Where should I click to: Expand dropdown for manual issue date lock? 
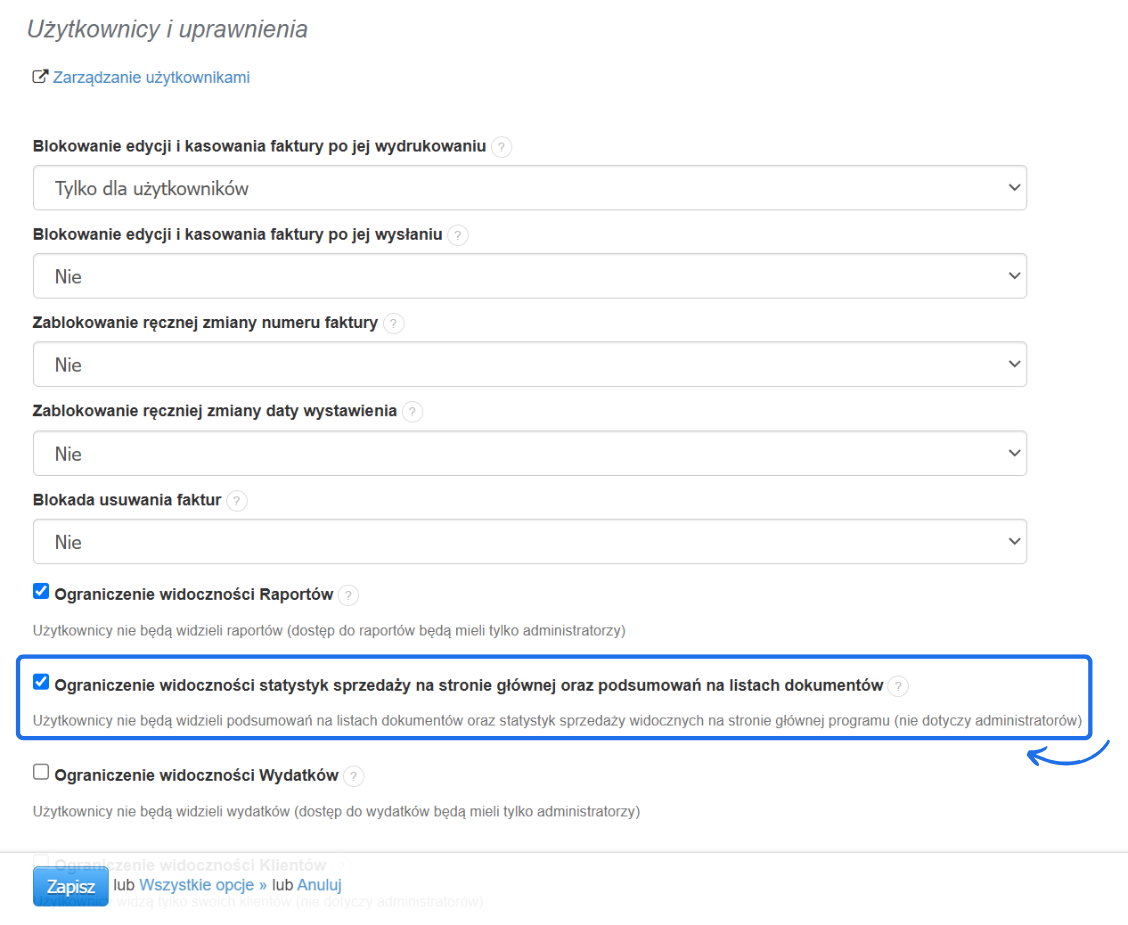pyautogui.click(x=530, y=454)
